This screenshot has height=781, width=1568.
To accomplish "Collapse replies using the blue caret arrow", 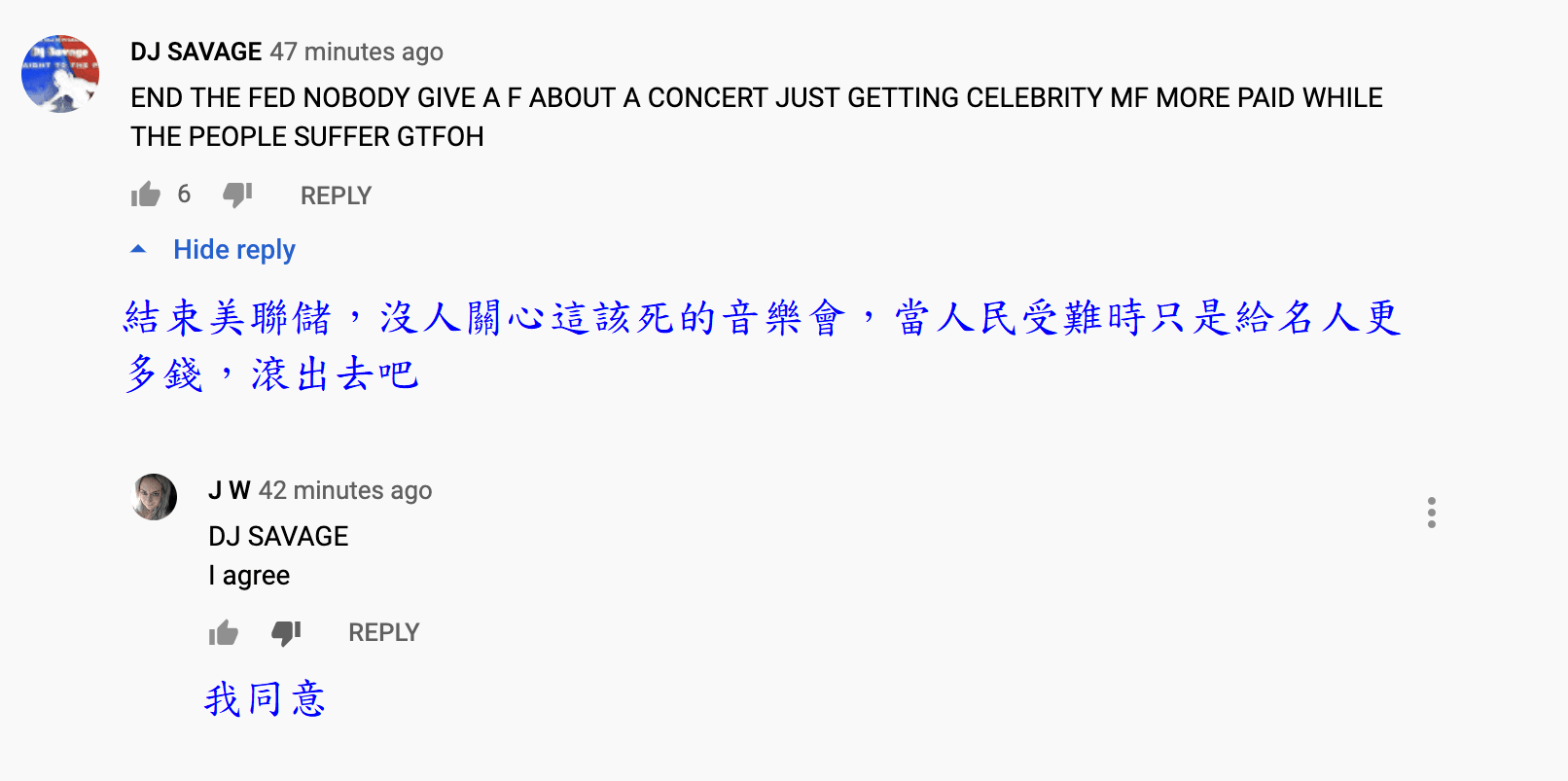I will pos(138,250).
